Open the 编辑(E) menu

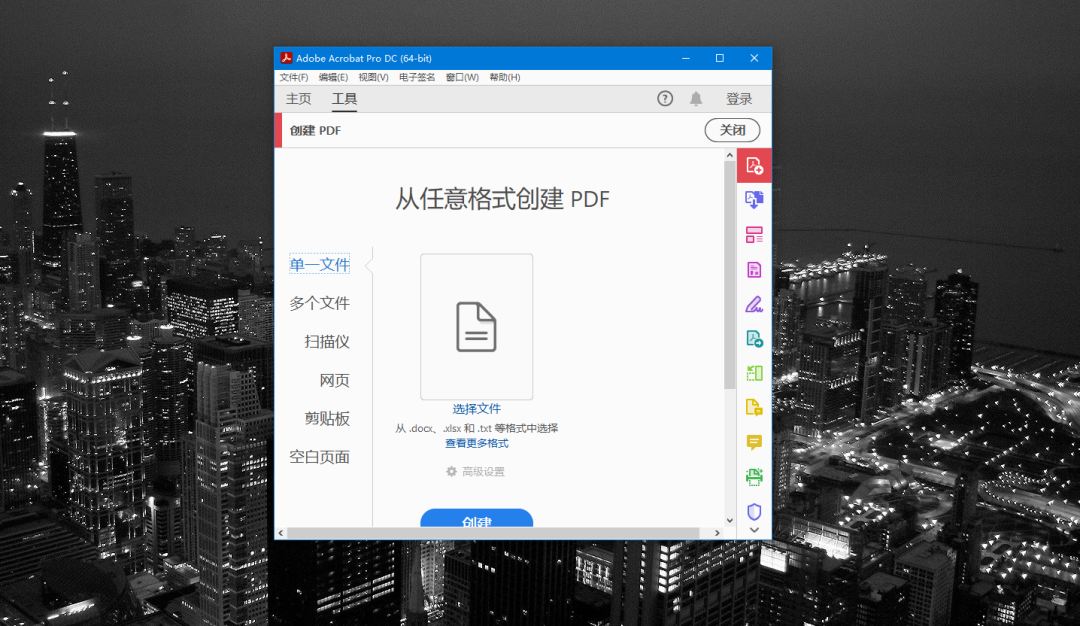(333, 77)
